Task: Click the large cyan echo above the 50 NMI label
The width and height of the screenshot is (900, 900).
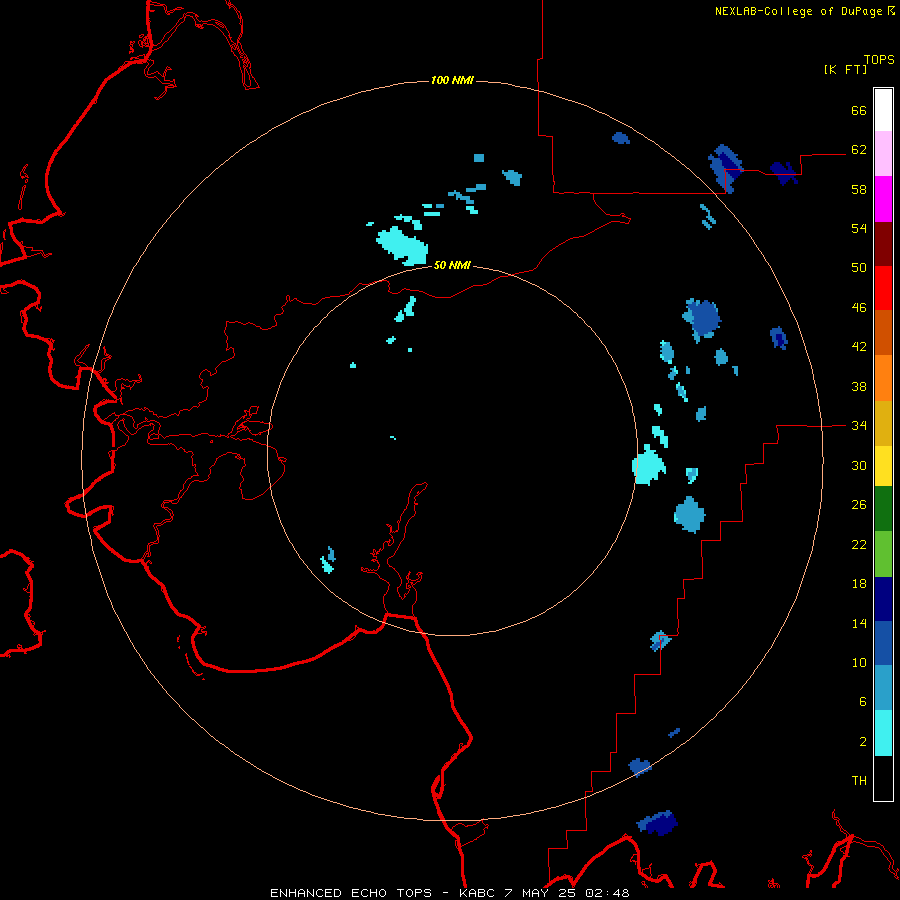Action: pyautogui.click(x=402, y=246)
